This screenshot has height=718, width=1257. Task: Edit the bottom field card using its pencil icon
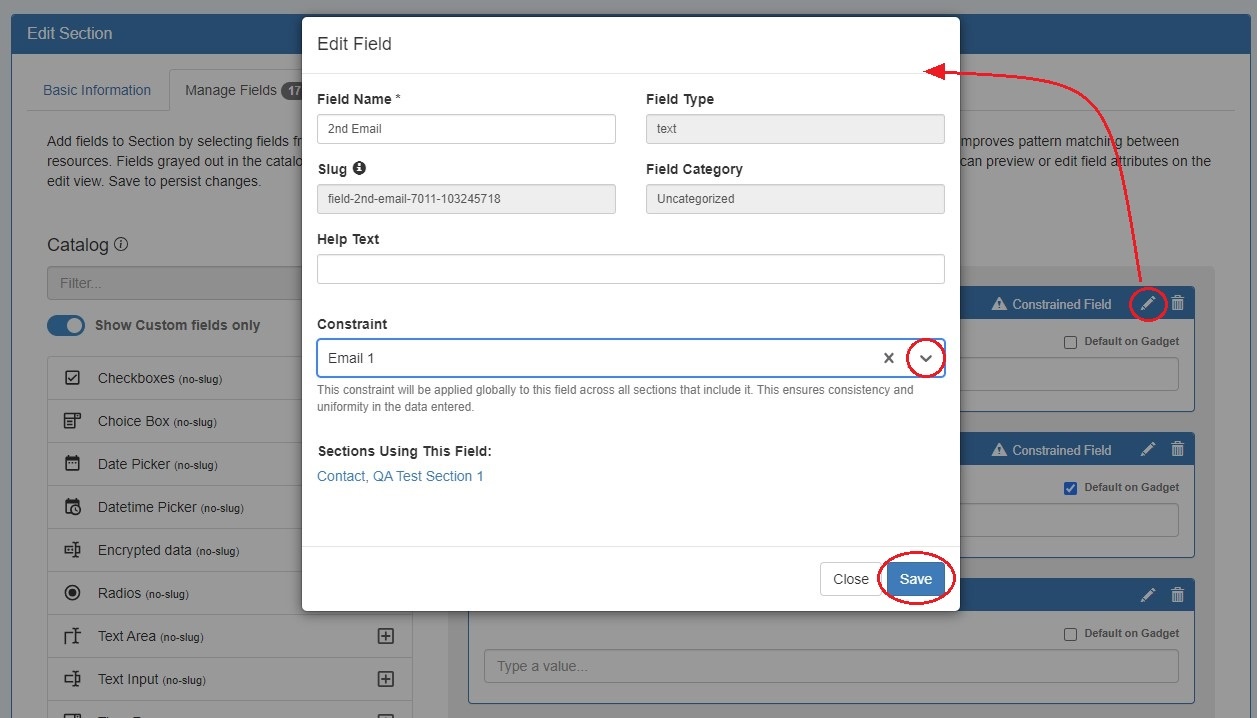pyautogui.click(x=1148, y=595)
